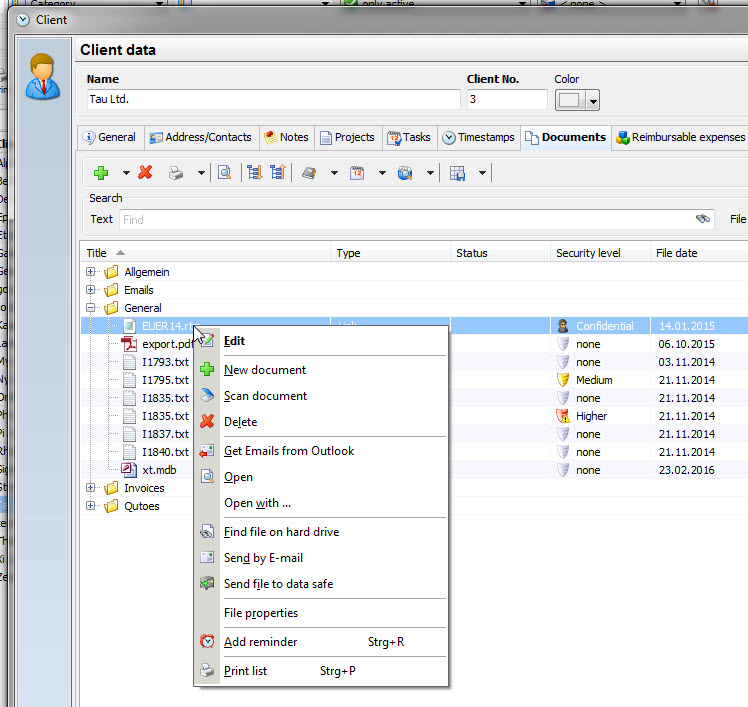Click the PDF icon beside export.pdf
Screen dimensions: 748x707
129,344
